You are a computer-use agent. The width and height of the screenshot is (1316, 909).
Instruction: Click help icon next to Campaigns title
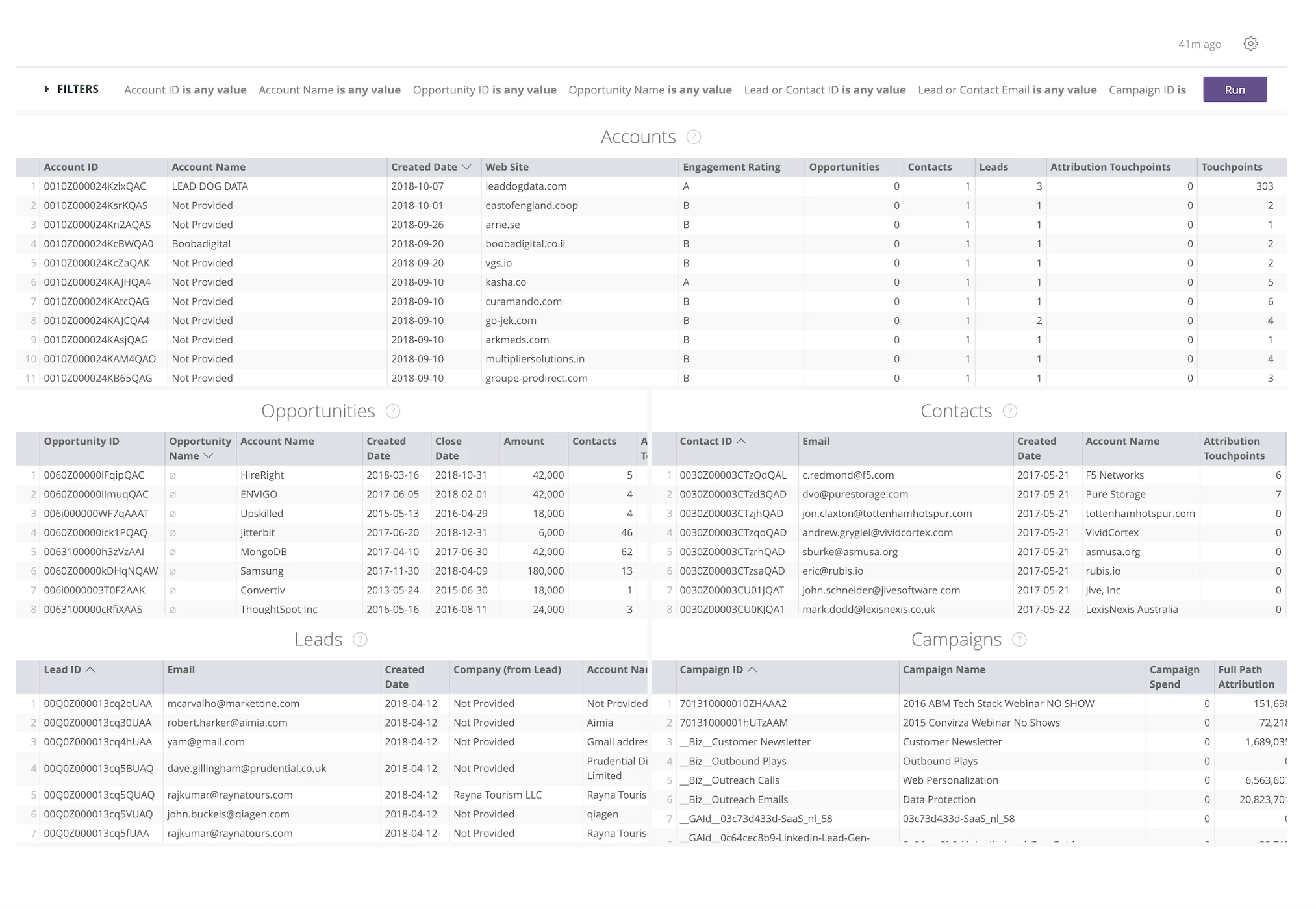[1019, 640]
